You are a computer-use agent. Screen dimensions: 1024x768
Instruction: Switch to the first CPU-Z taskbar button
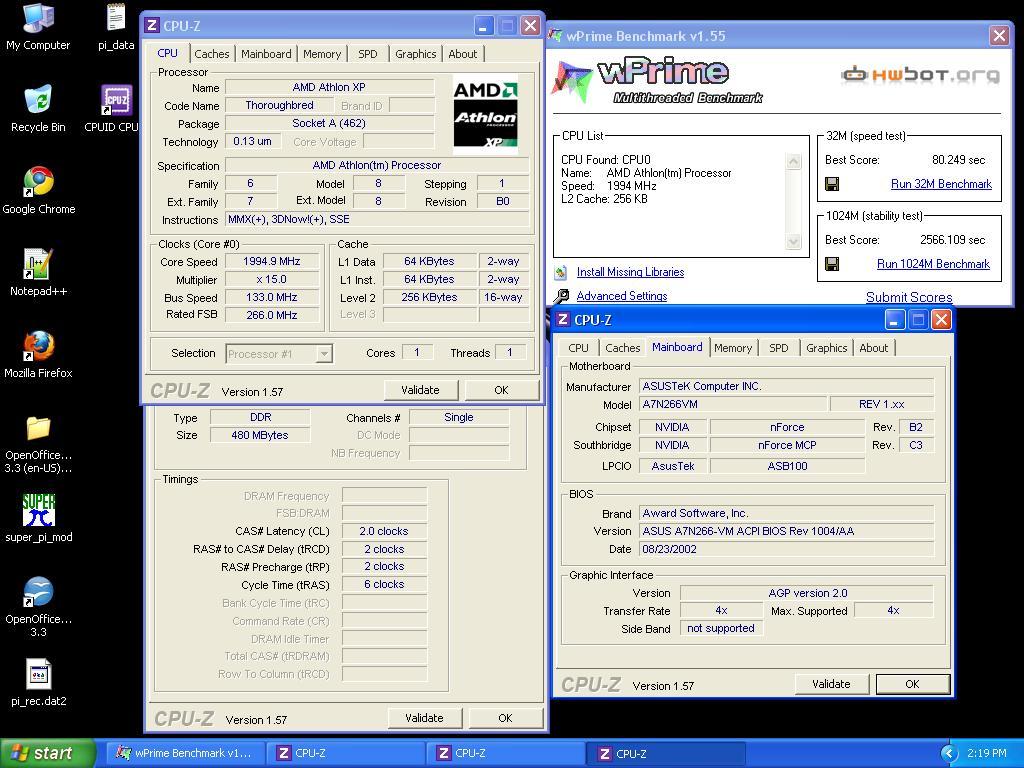click(347, 753)
